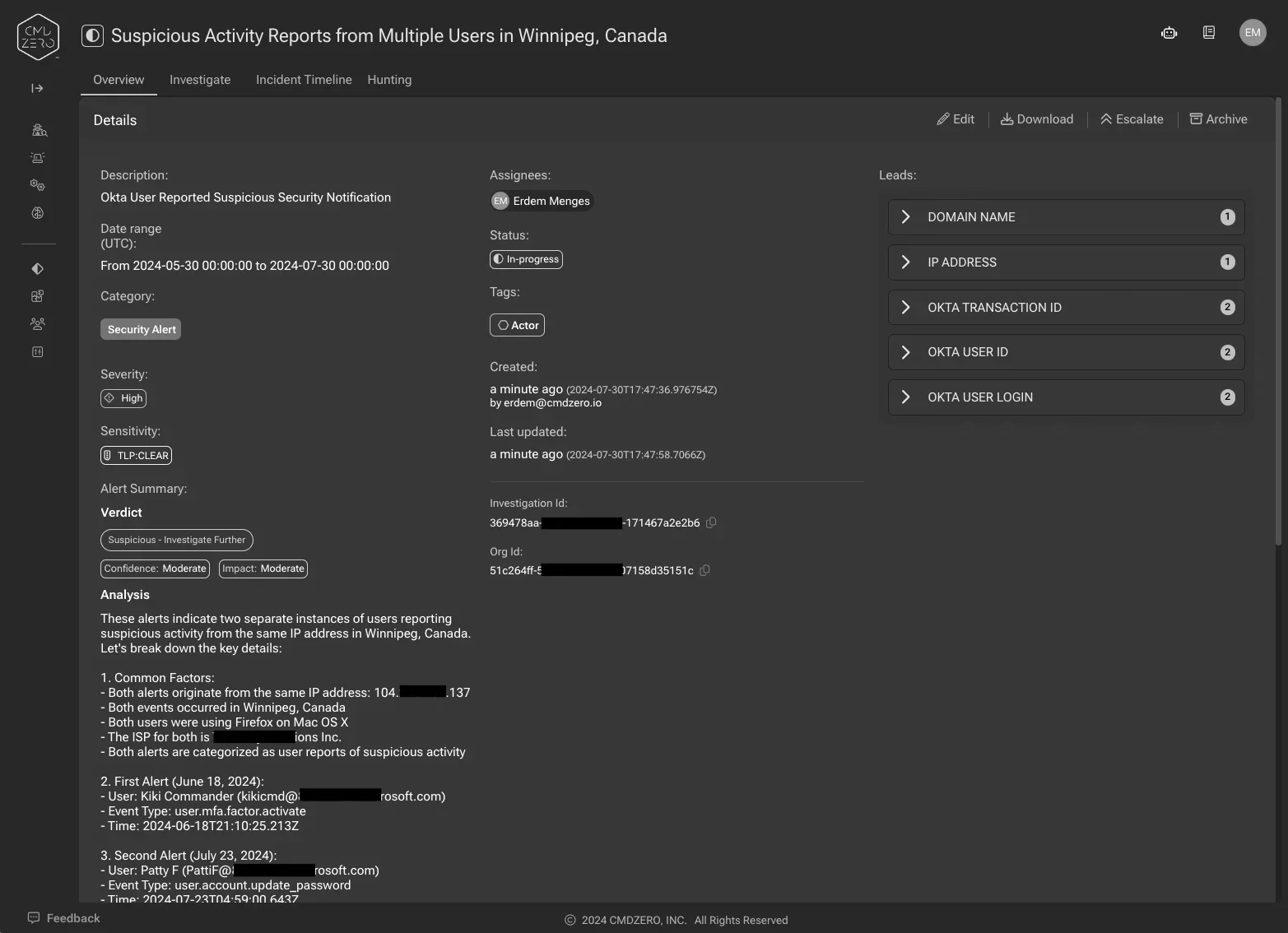
Task: Escalate this investigation
Action: click(1132, 119)
